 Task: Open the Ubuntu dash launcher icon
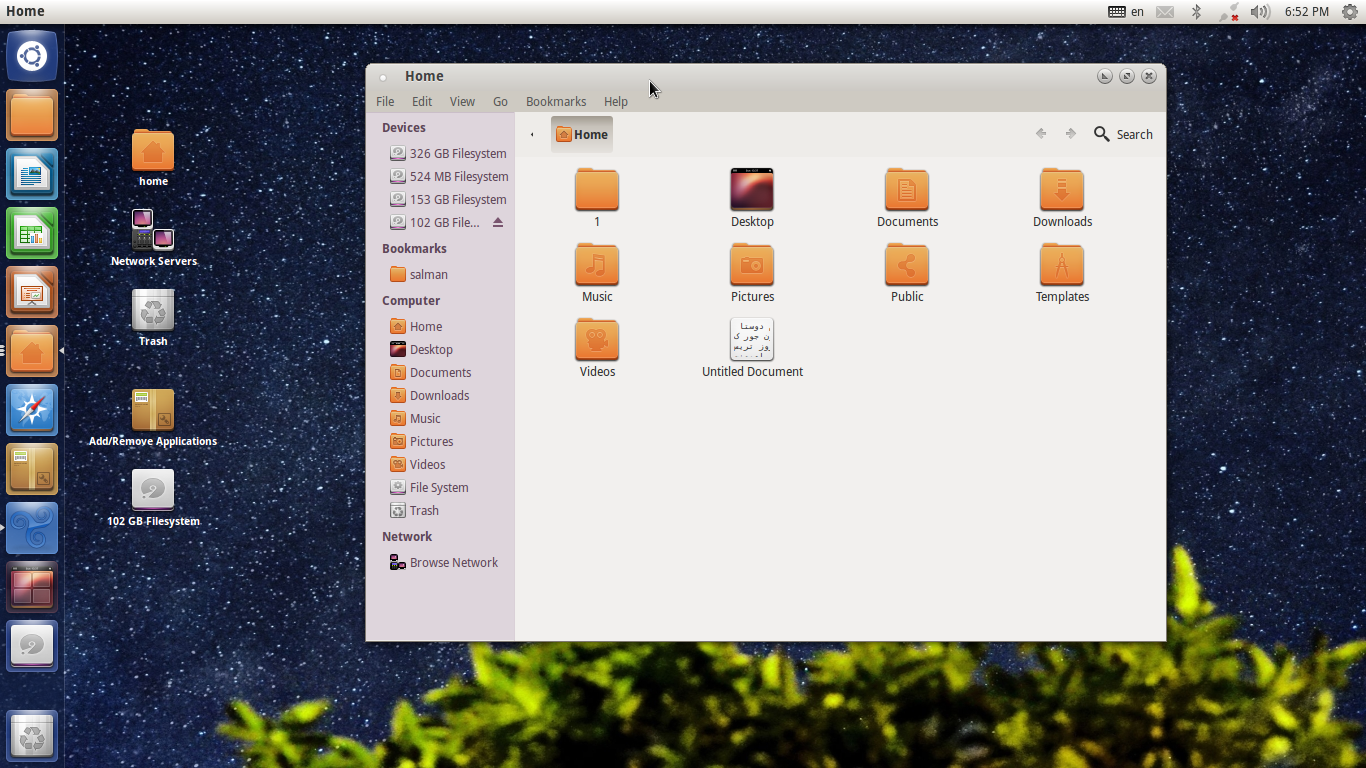32,56
